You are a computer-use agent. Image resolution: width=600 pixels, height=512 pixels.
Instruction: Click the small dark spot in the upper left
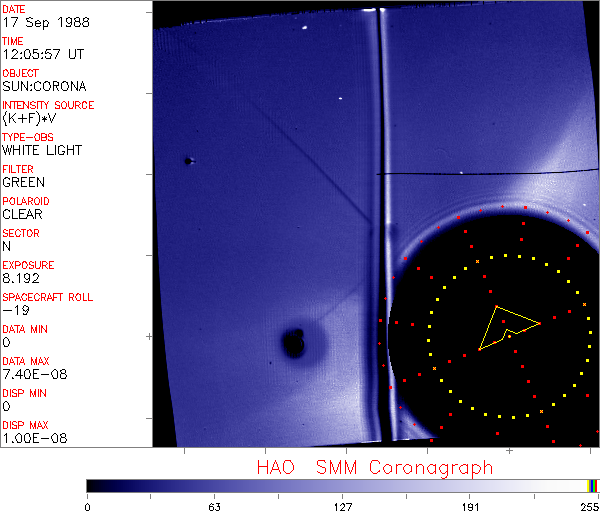(187, 160)
